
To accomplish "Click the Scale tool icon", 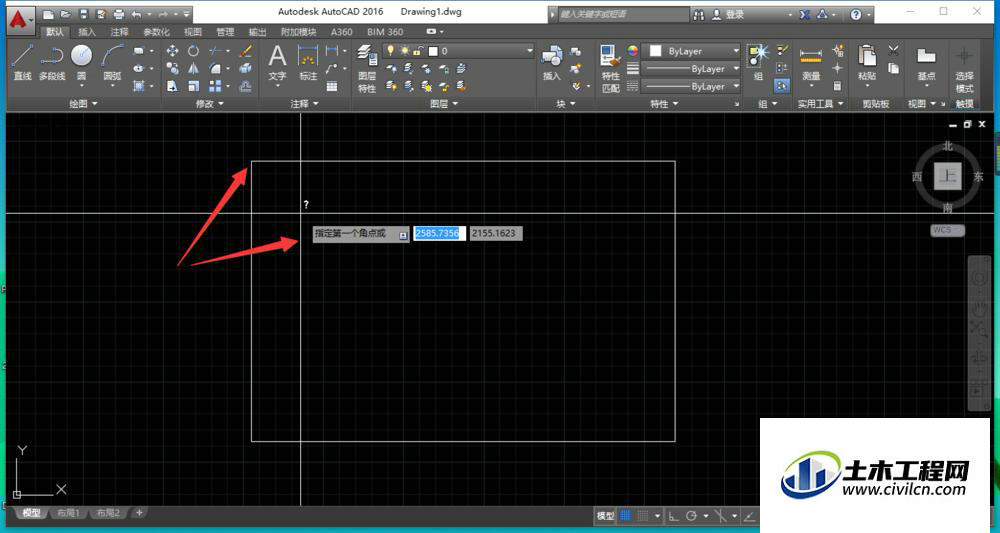I will [x=193, y=85].
